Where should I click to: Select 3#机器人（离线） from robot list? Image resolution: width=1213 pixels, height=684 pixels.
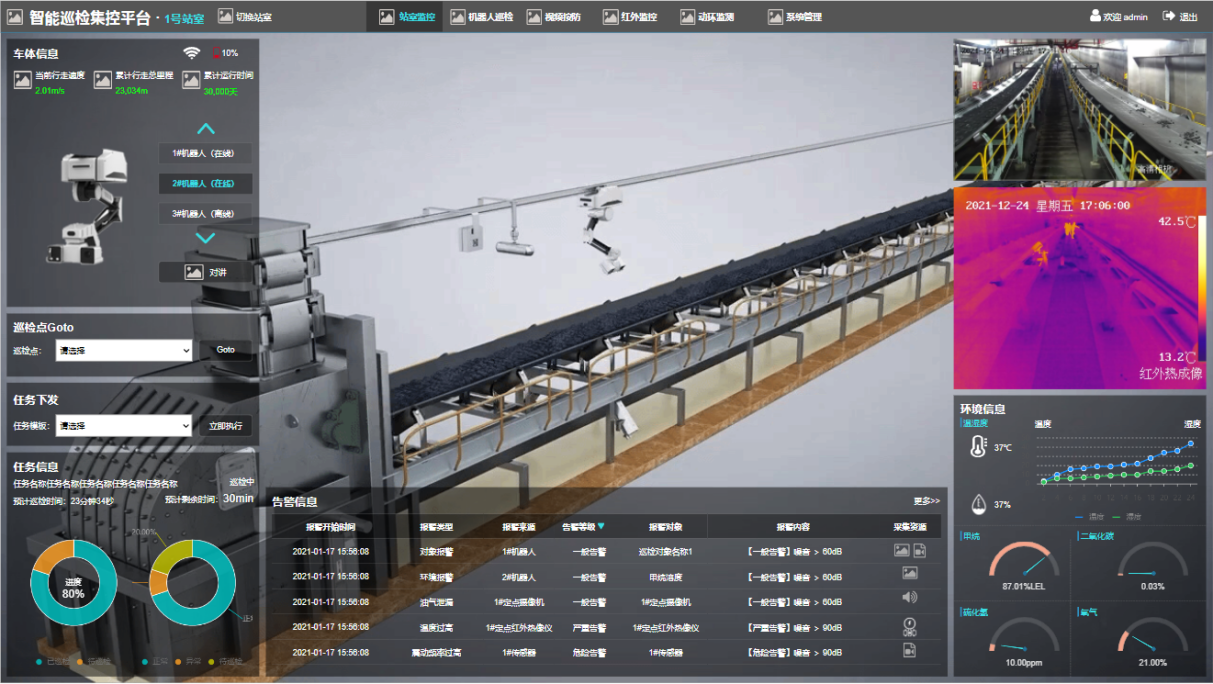[205, 213]
